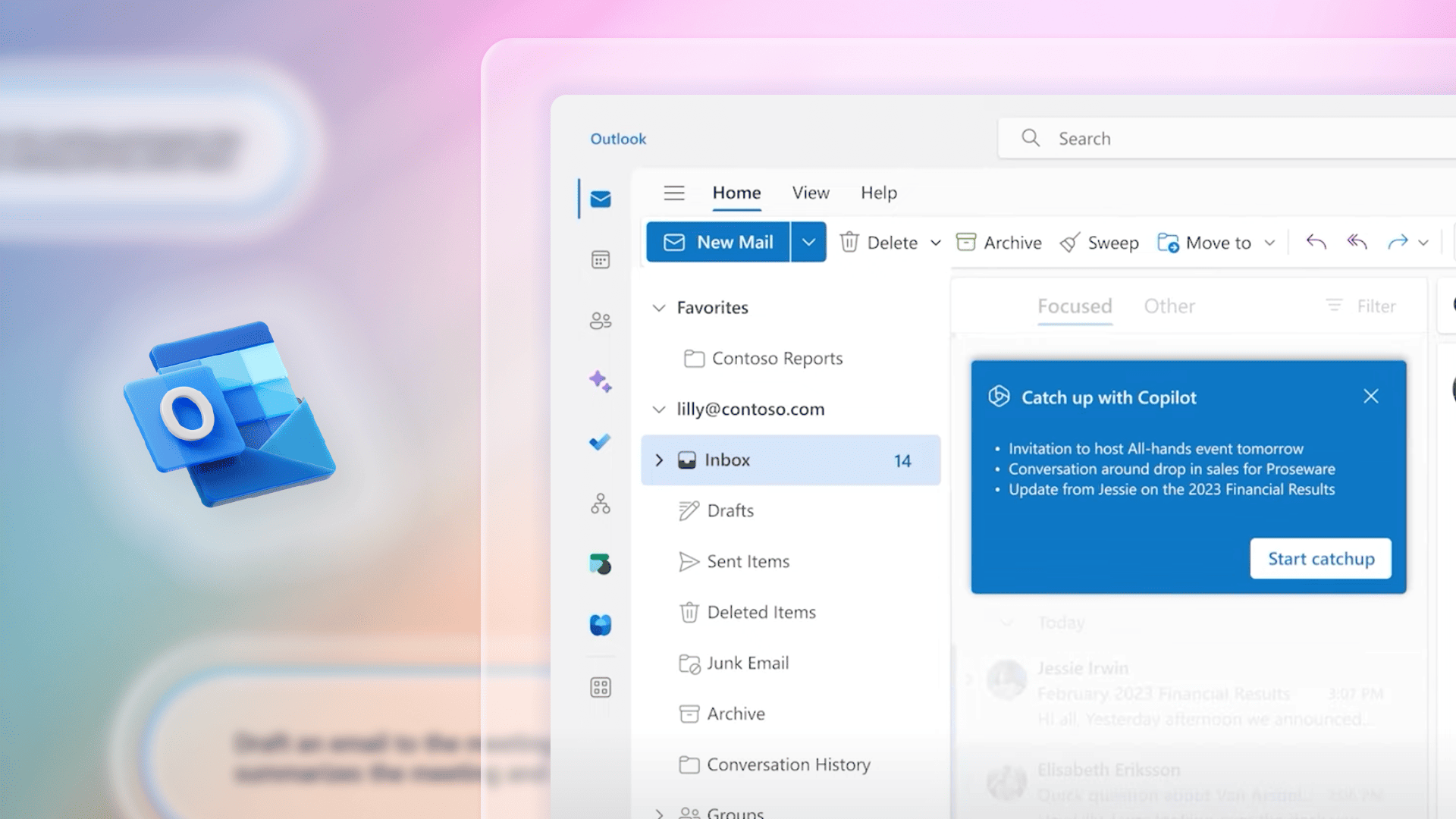
Task: Open the Mail icon in the sidebar
Action: click(601, 199)
